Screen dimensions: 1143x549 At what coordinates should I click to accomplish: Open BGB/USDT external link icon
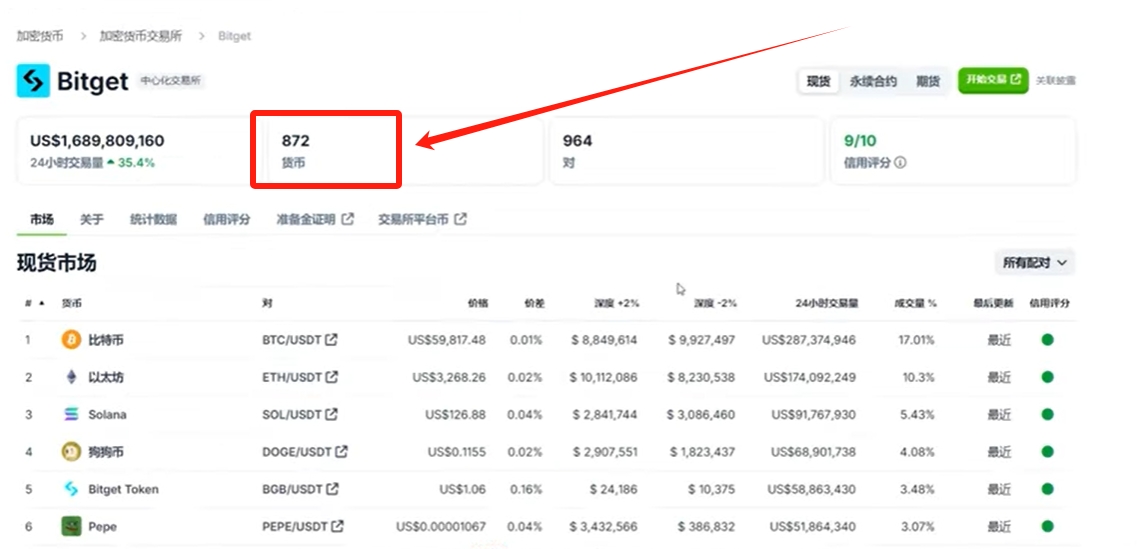tap(332, 488)
